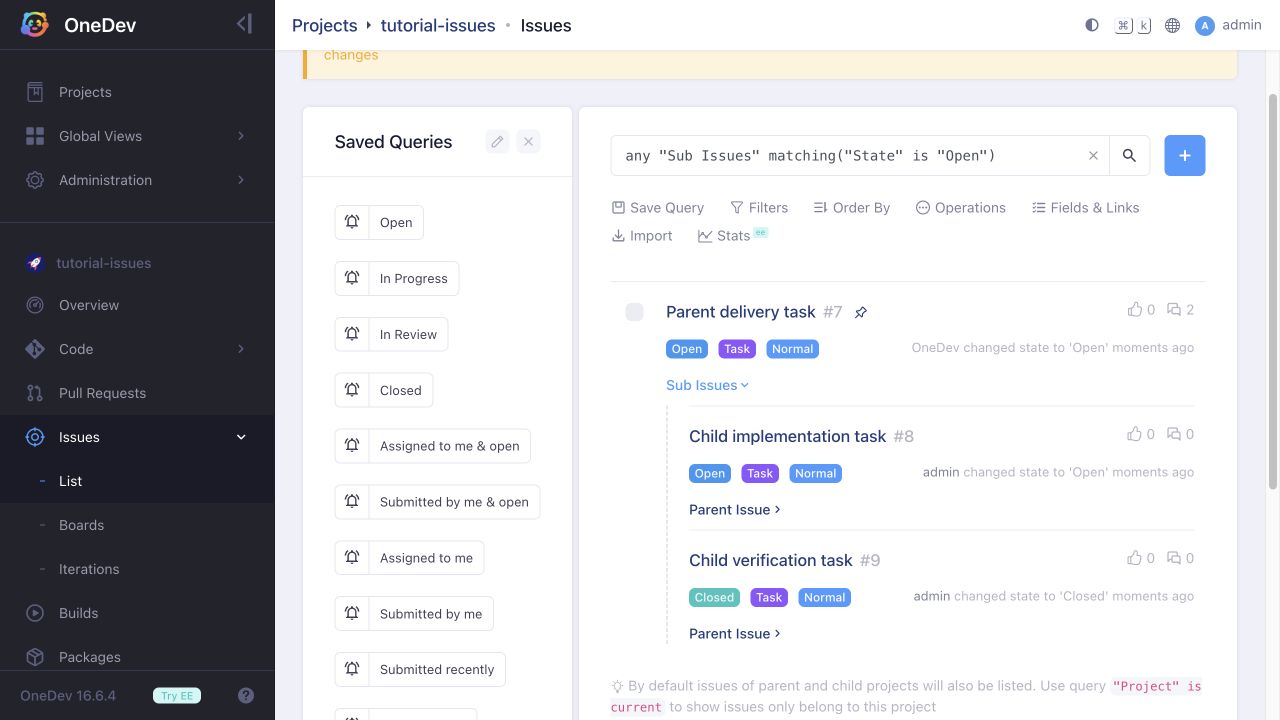This screenshot has width=1280, height=720.
Task: Select the checkbox for Parent delivery task
Action: (634, 312)
